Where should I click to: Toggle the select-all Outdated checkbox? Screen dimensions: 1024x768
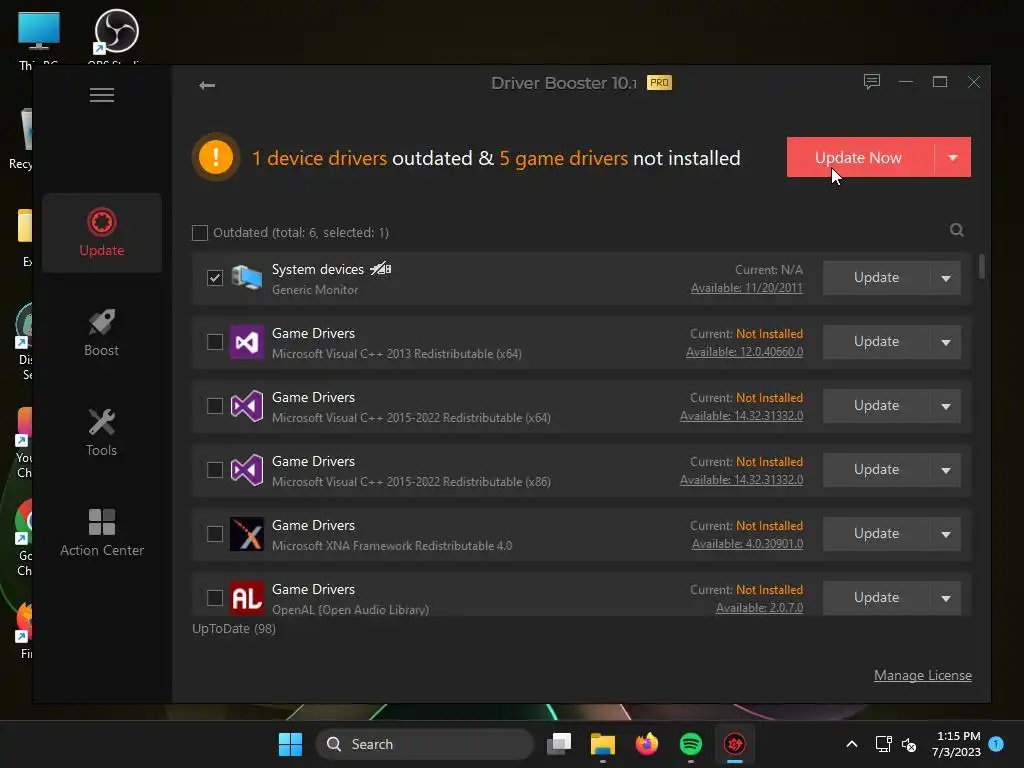[x=200, y=232]
